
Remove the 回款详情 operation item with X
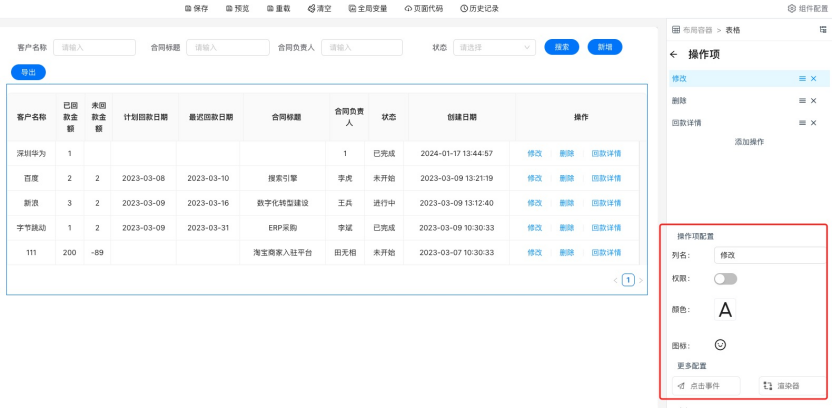tap(813, 123)
